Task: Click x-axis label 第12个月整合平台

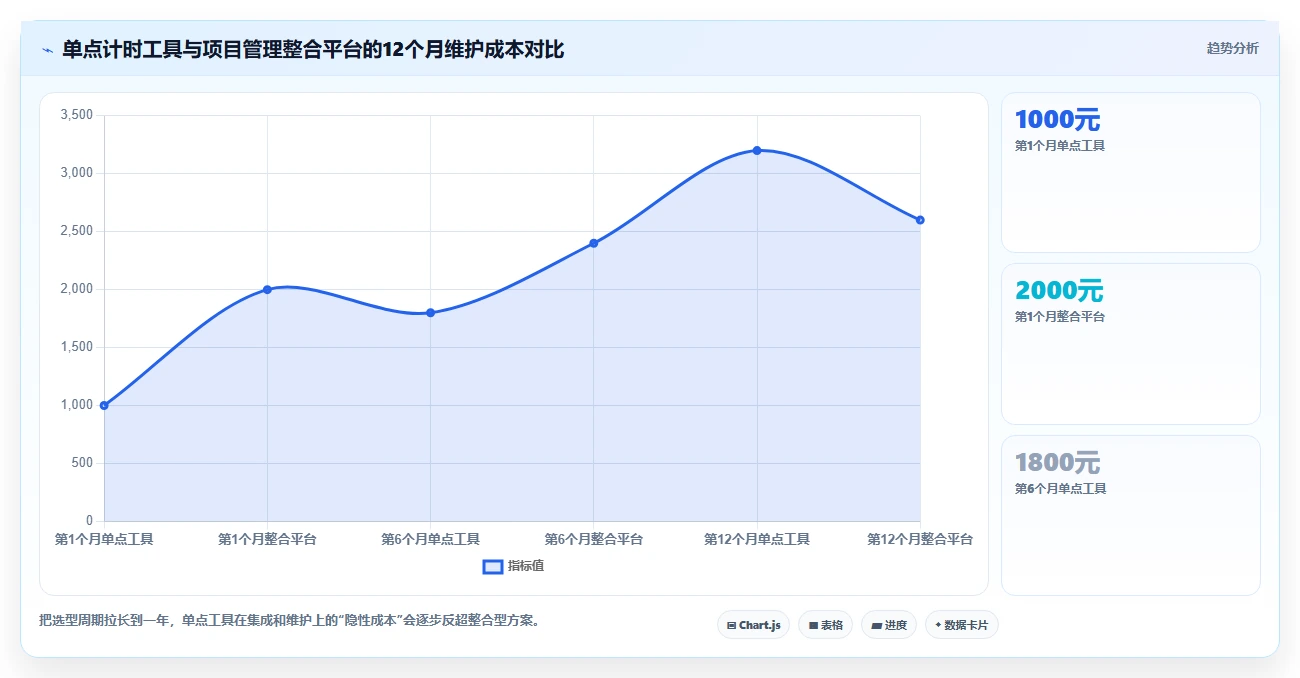Action: tap(920, 539)
